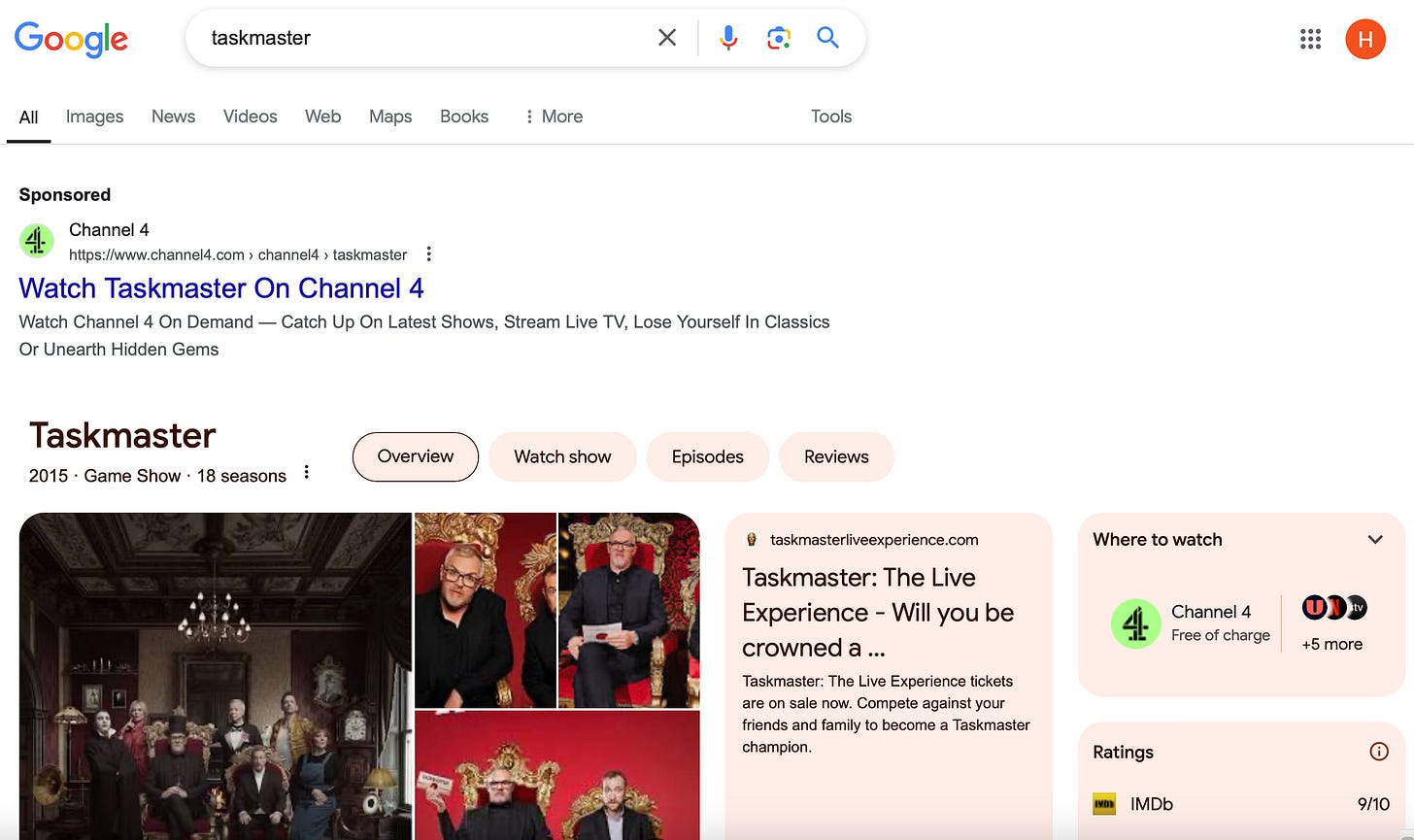Click the blue magnifier search icon
The width and height of the screenshot is (1414, 840).
point(828,37)
